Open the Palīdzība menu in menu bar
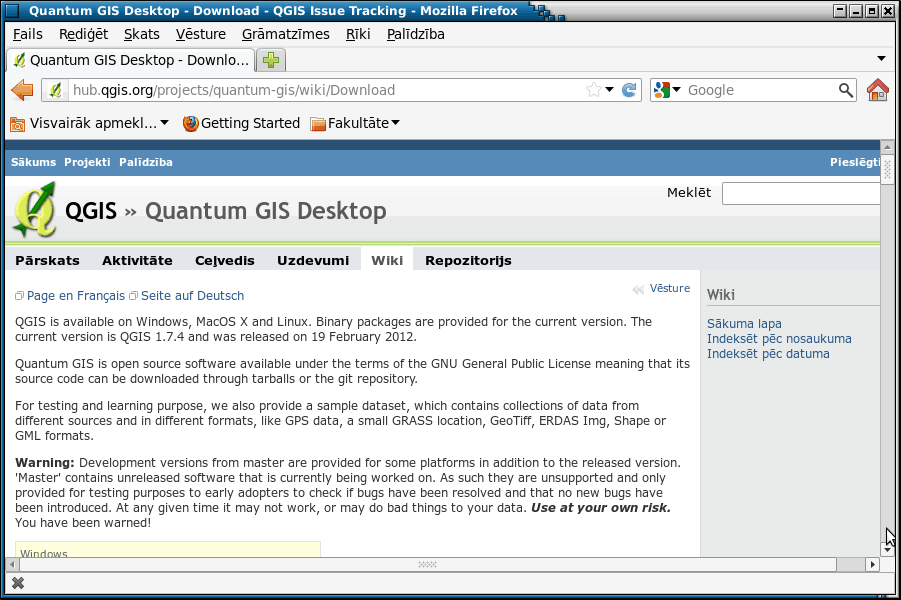901x600 pixels. [x=415, y=34]
